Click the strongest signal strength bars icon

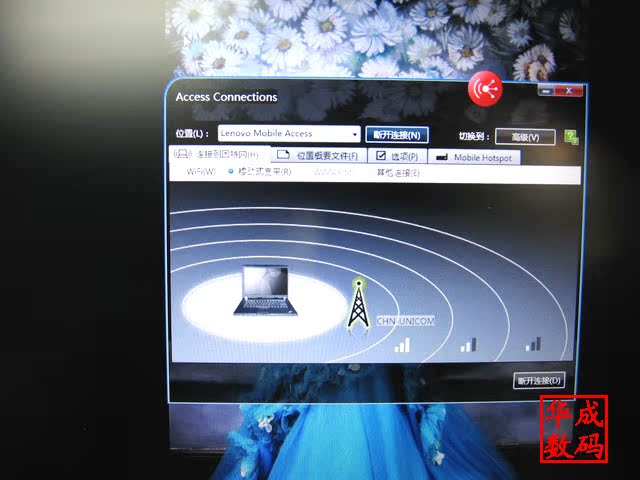(402, 345)
